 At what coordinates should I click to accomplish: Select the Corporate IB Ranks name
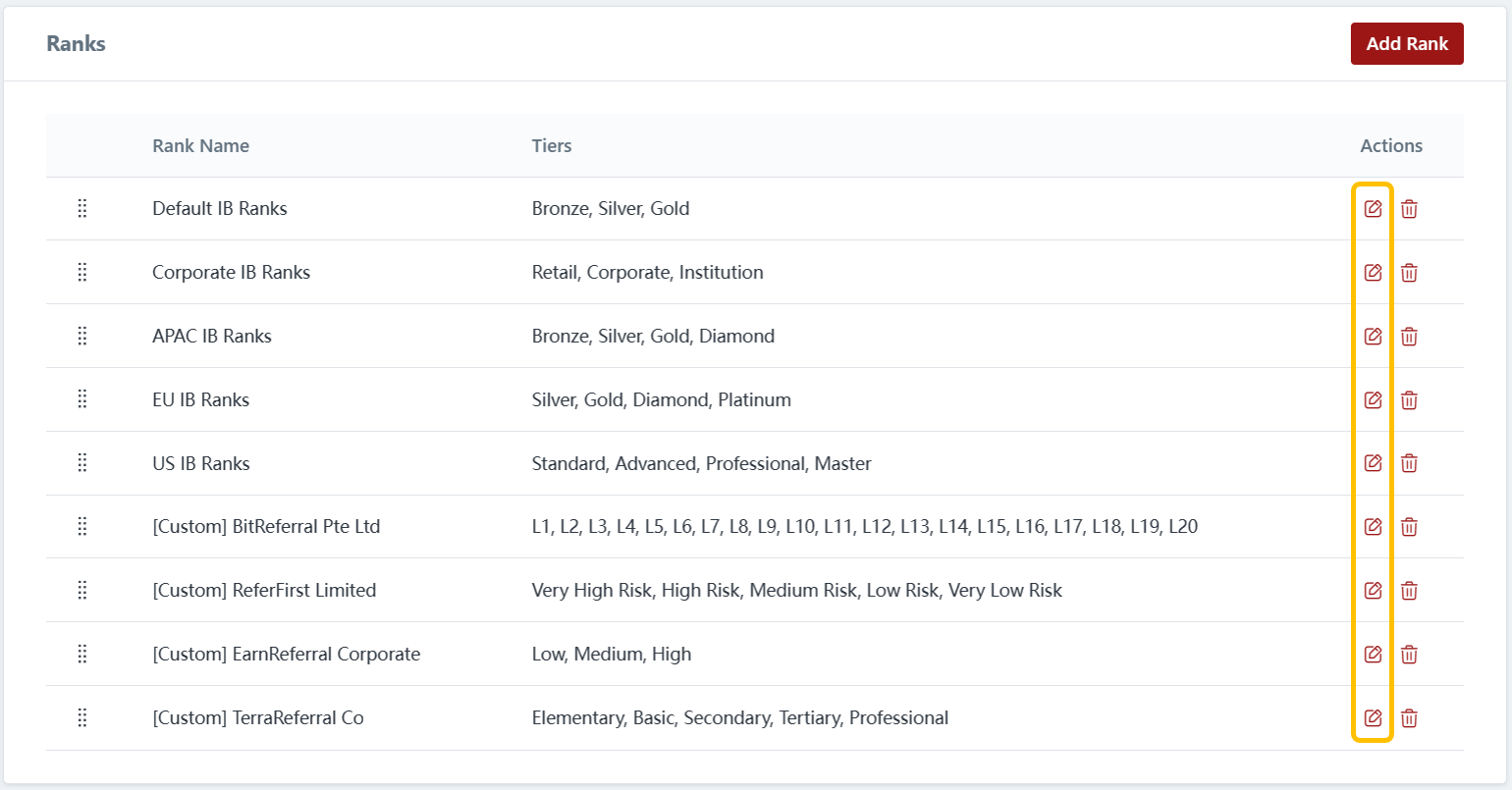click(231, 272)
